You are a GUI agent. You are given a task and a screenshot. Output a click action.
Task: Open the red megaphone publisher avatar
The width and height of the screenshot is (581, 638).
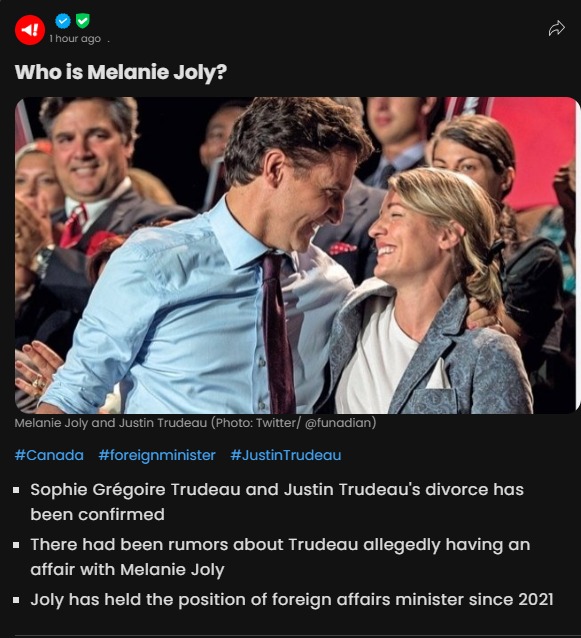pyautogui.click(x=30, y=30)
